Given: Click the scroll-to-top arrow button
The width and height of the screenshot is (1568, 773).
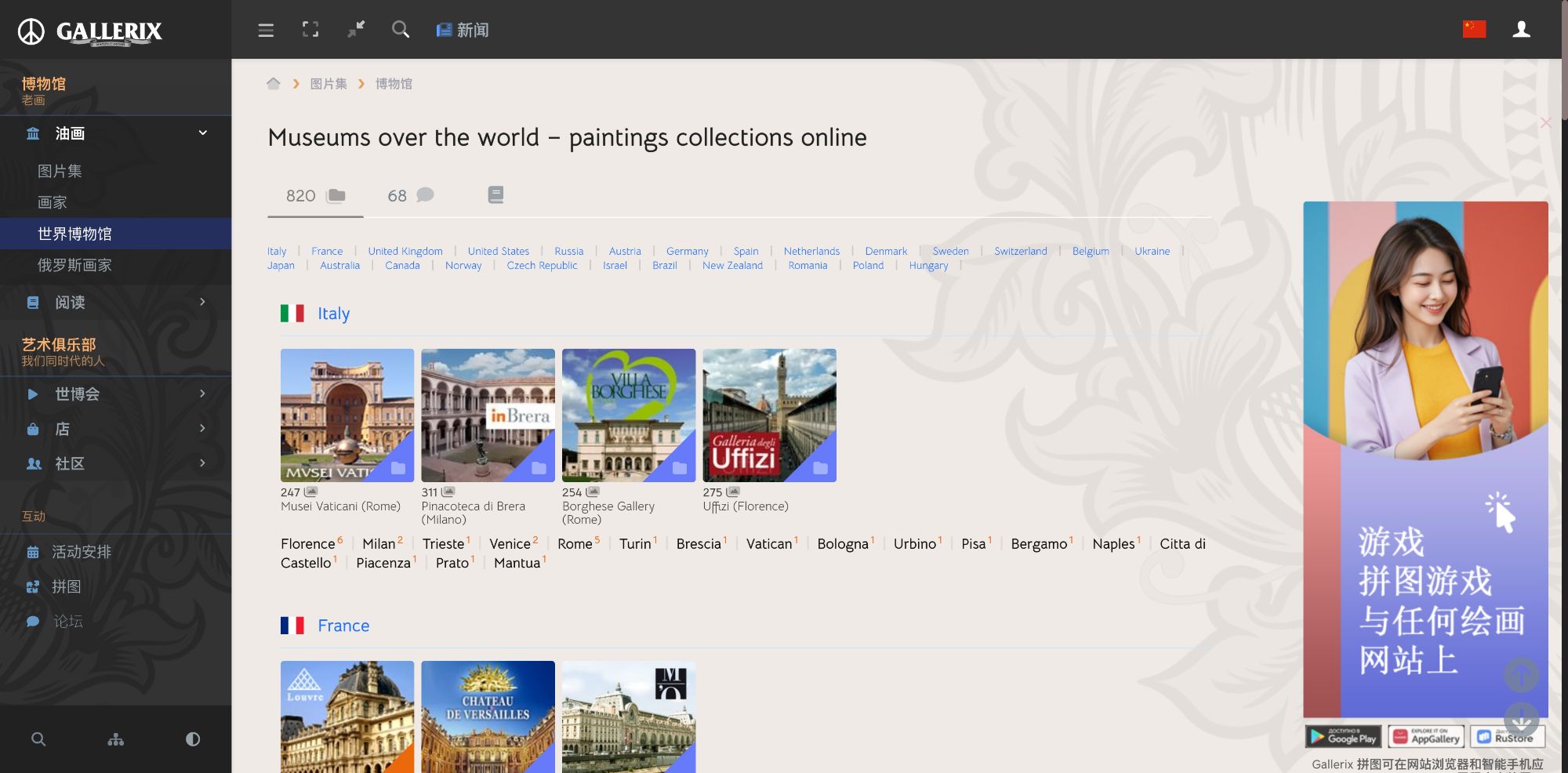Looking at the screenshot, I should (x=1521, y=675).
